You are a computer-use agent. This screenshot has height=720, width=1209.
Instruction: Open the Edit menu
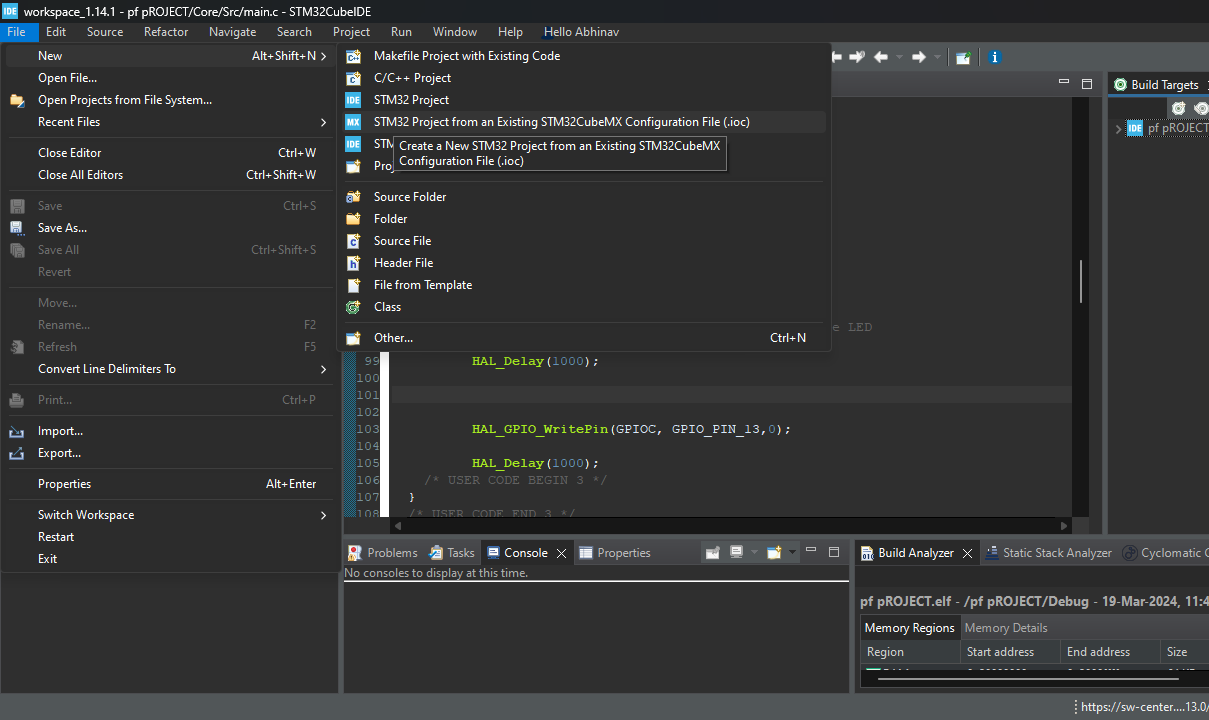click(56, 32)
